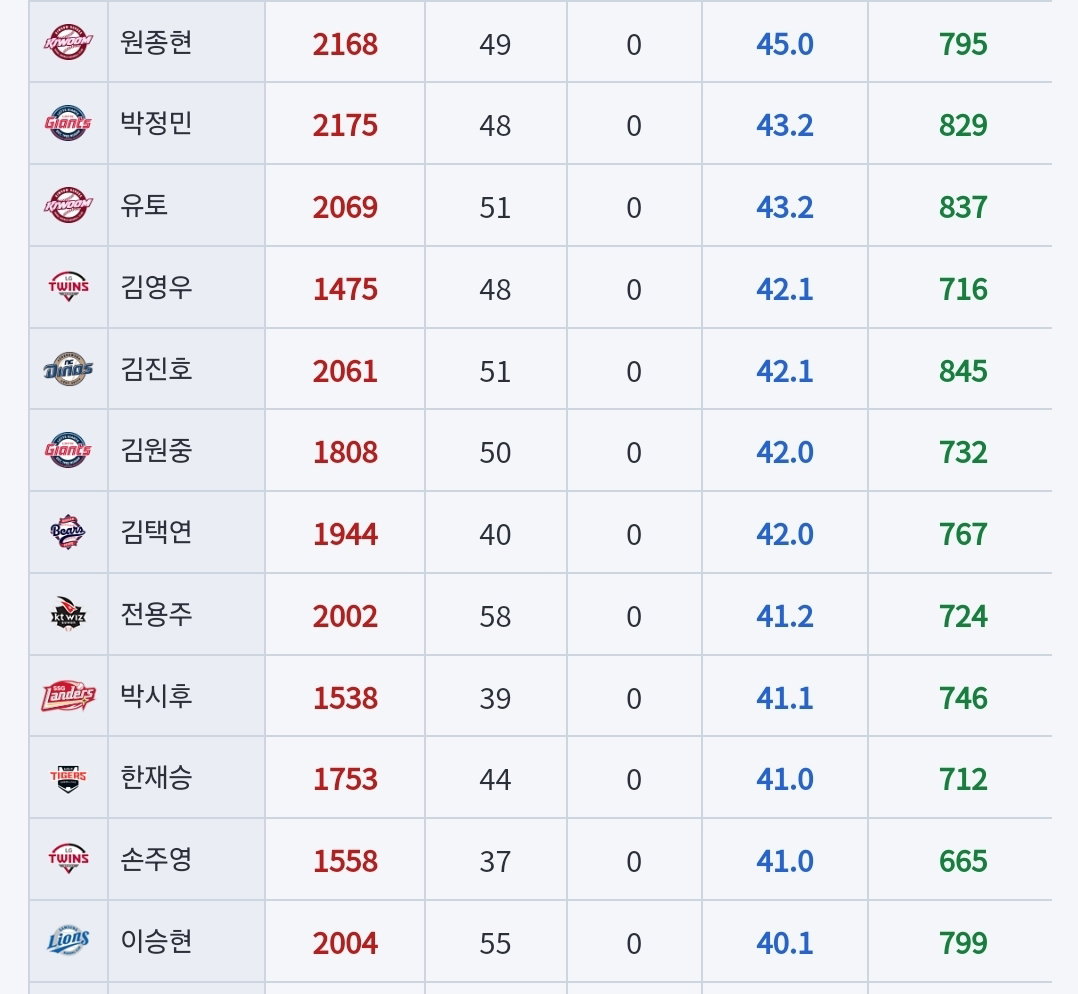Select player name 이승현
This screenshot has height=994, width=1078.
[156, 941]
